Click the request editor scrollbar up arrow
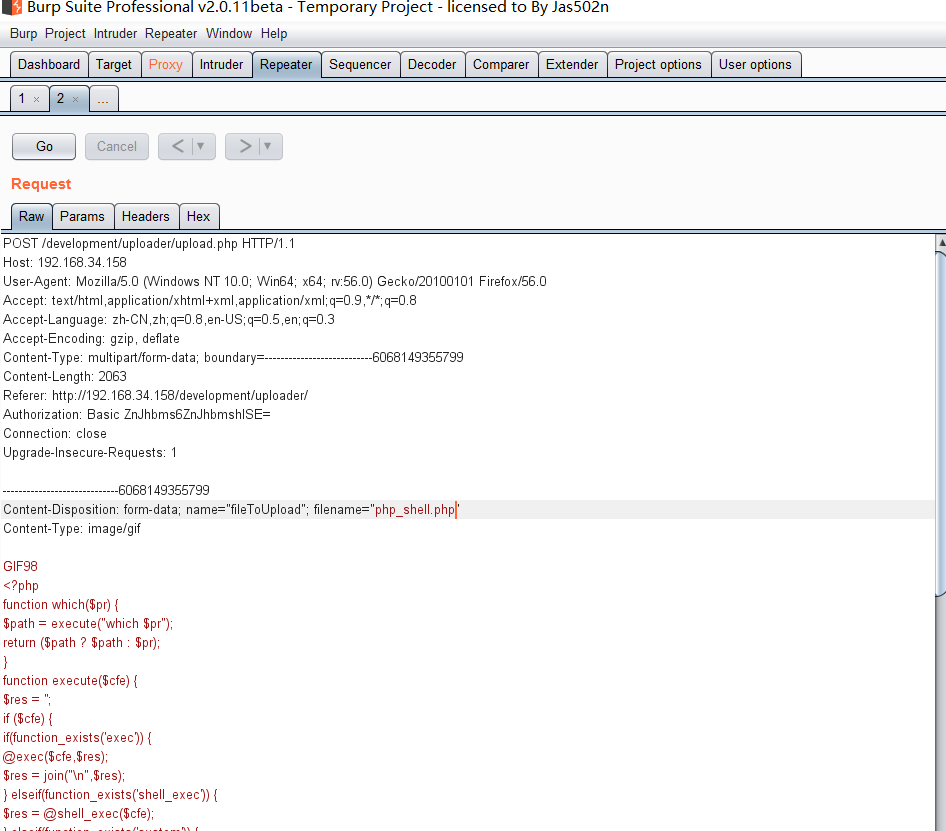 click(941, 243)
